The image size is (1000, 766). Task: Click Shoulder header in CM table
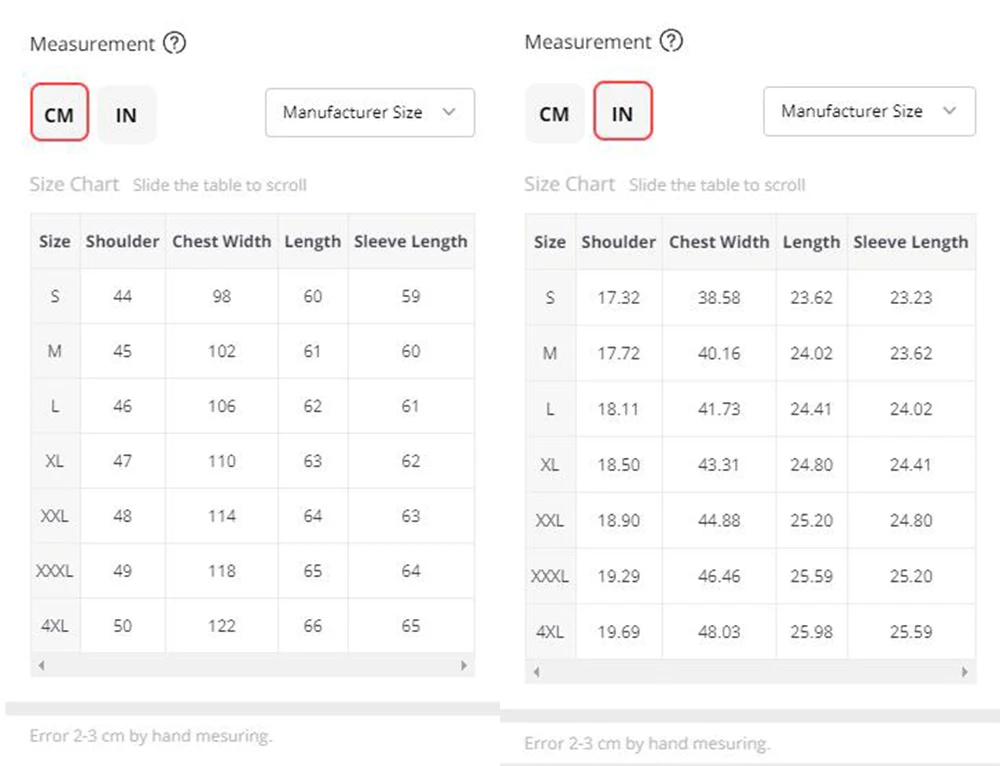[122, 241]
